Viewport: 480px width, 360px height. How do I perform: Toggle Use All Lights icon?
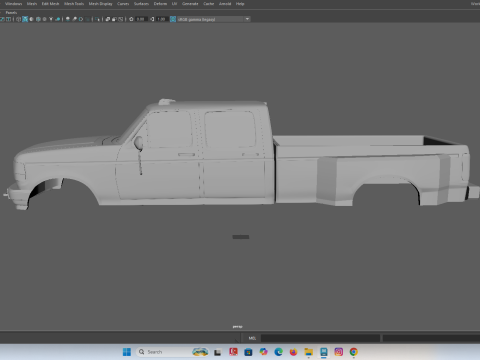tap(51, 19)
